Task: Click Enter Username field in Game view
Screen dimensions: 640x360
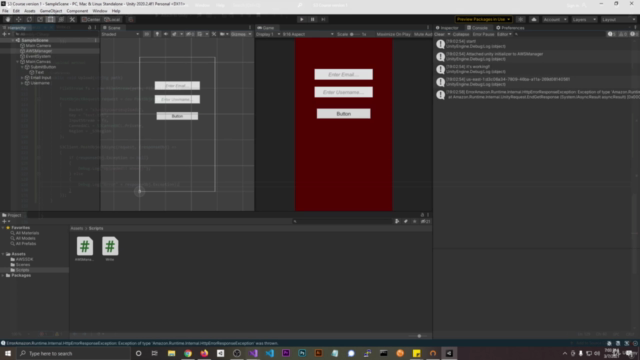Action: point(343,92)
